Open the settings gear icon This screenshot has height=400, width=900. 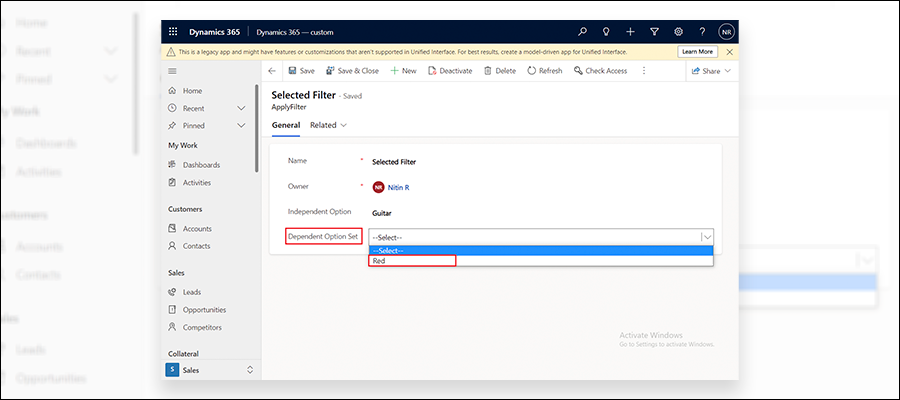click(678, 32)
